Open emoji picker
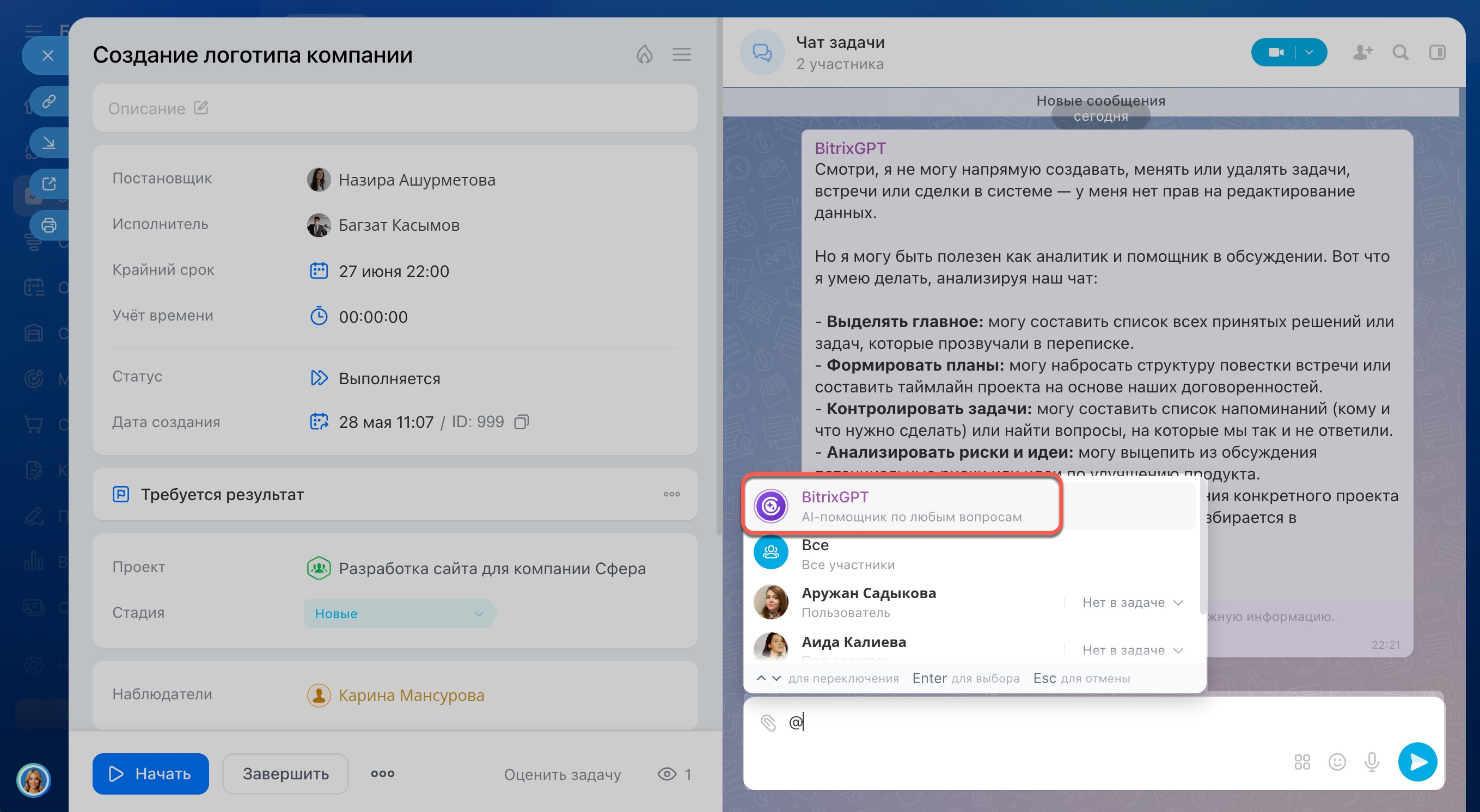 pos(1337,762)
